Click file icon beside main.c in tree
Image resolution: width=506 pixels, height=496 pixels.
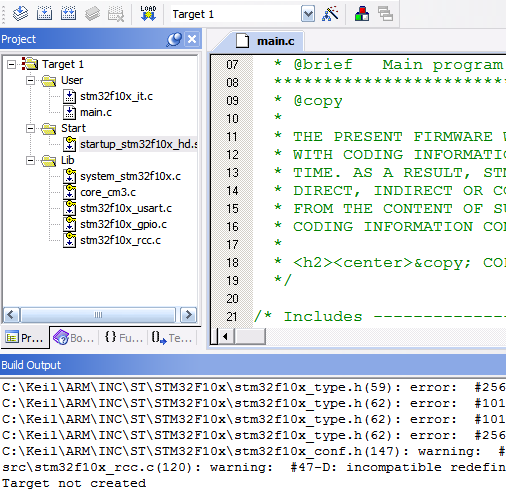[69, 112]
